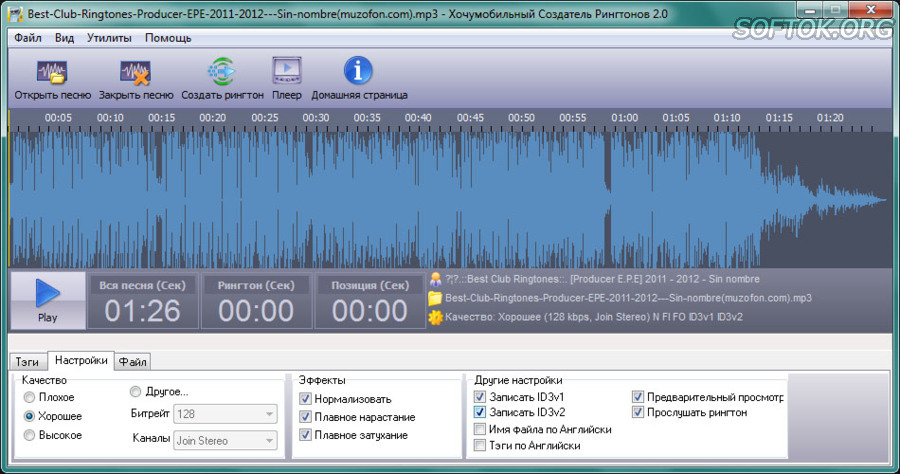Click the Вся песня 01:26 display

click(142, 301)
